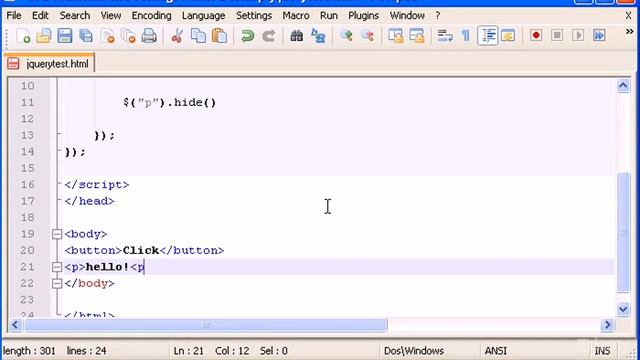Toggle indent guide display

(488, 36)
